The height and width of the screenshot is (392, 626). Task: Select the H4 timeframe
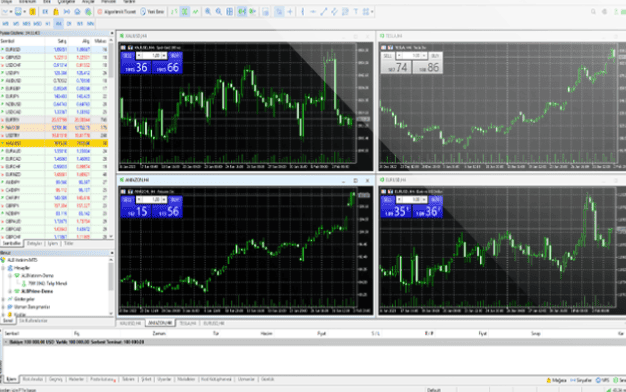click(x=59, y=24)
